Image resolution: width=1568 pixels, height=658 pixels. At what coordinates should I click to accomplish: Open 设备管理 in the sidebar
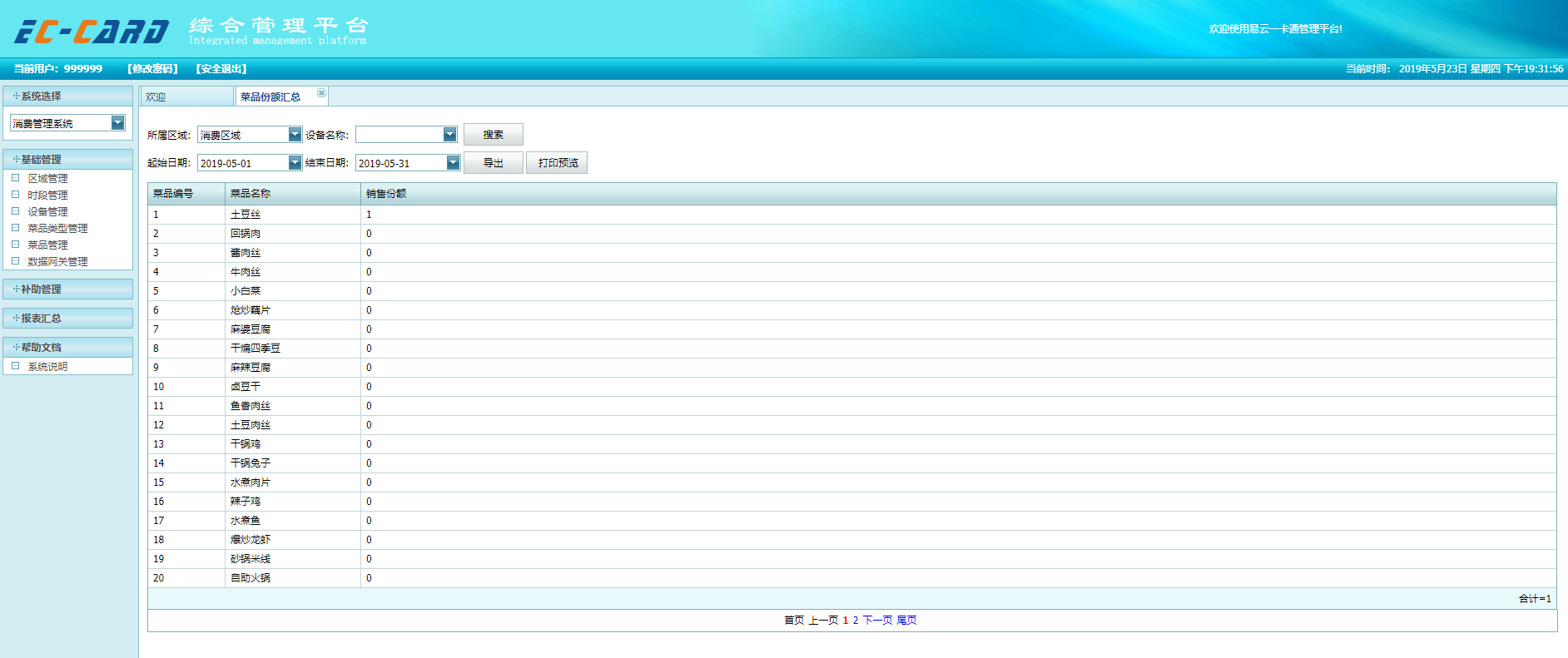pyautogui.click(x=47, y=211)
